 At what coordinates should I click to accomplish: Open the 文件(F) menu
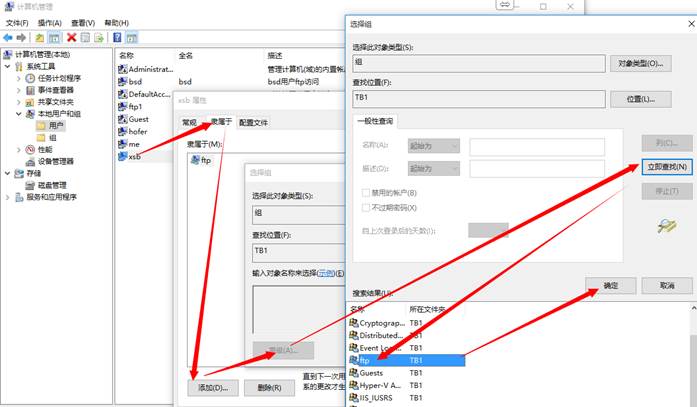click(17, 23)
